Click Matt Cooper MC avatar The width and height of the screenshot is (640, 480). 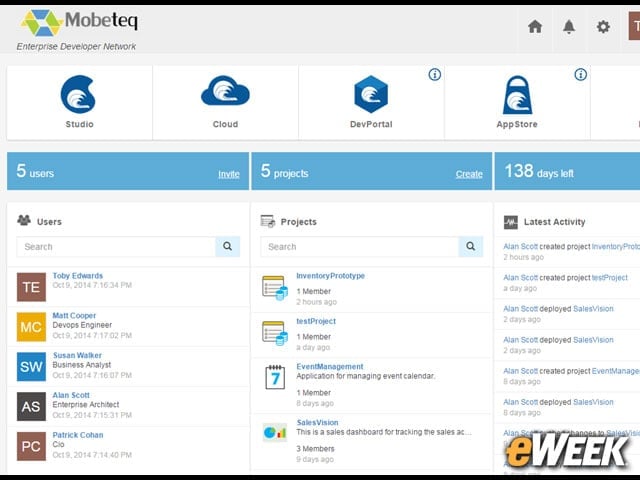tap(31, 327)
